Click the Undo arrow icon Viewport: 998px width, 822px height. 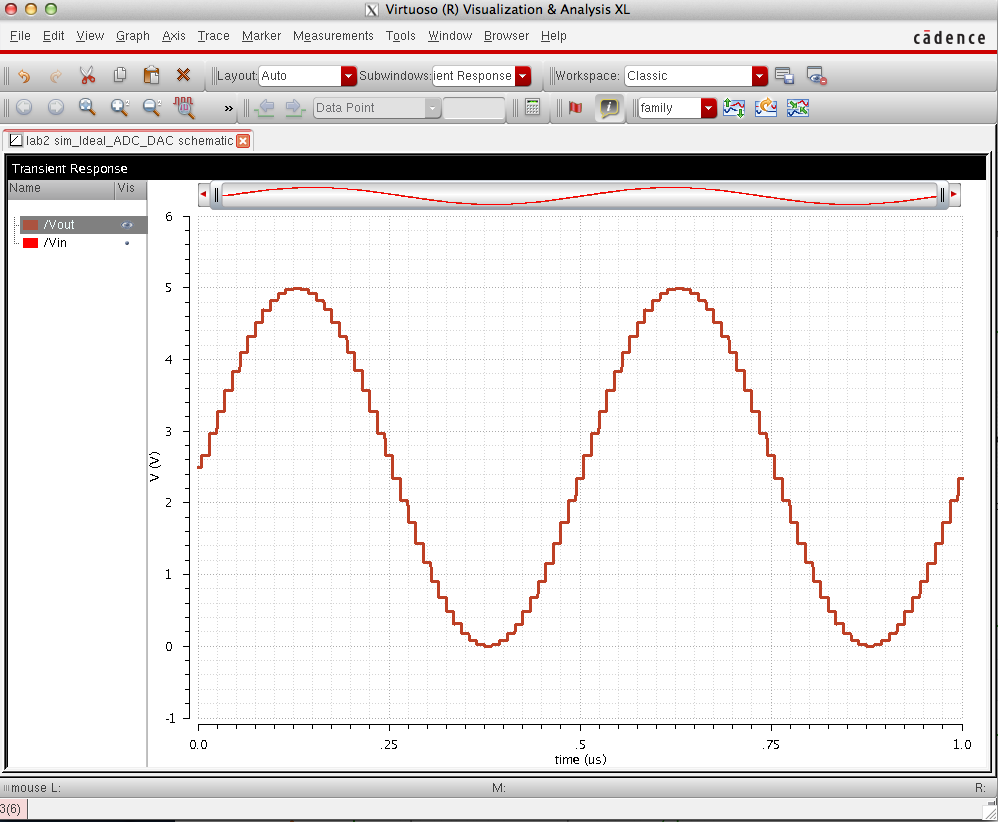click(x=24, y=76)
